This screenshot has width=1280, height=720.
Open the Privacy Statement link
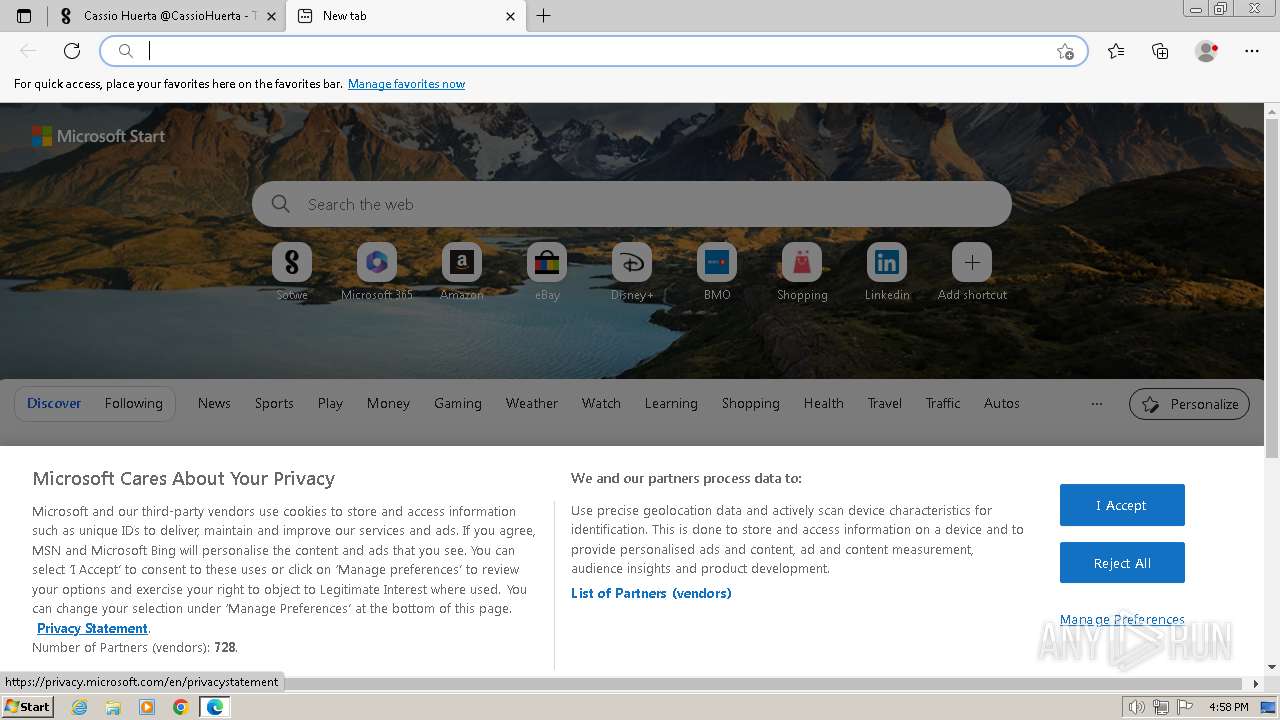coord(92,628)
